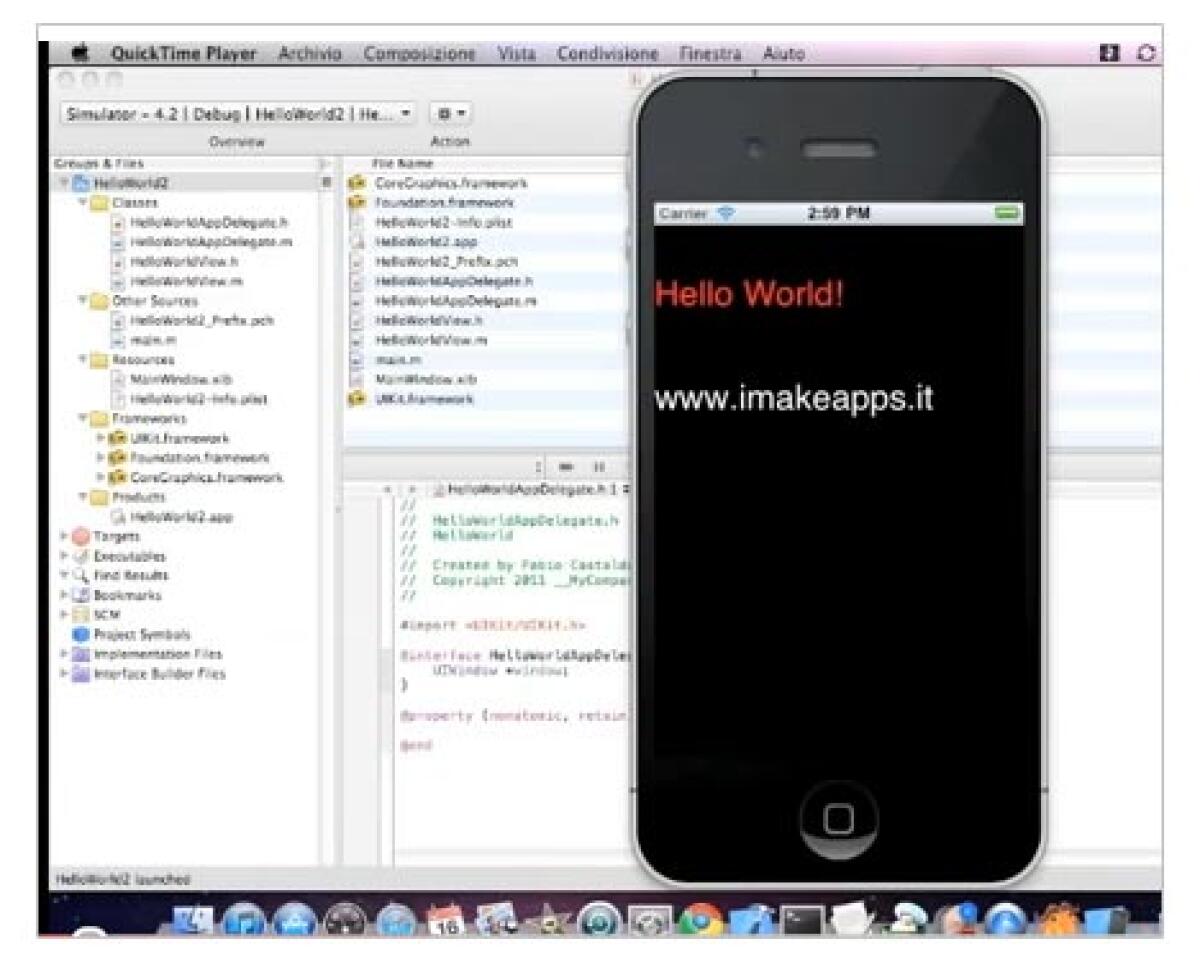Click UIKit.framework toolbox icon in the file list
Image resolution: width=1200 pixels, height=962 pixels.
click(357, 399)
